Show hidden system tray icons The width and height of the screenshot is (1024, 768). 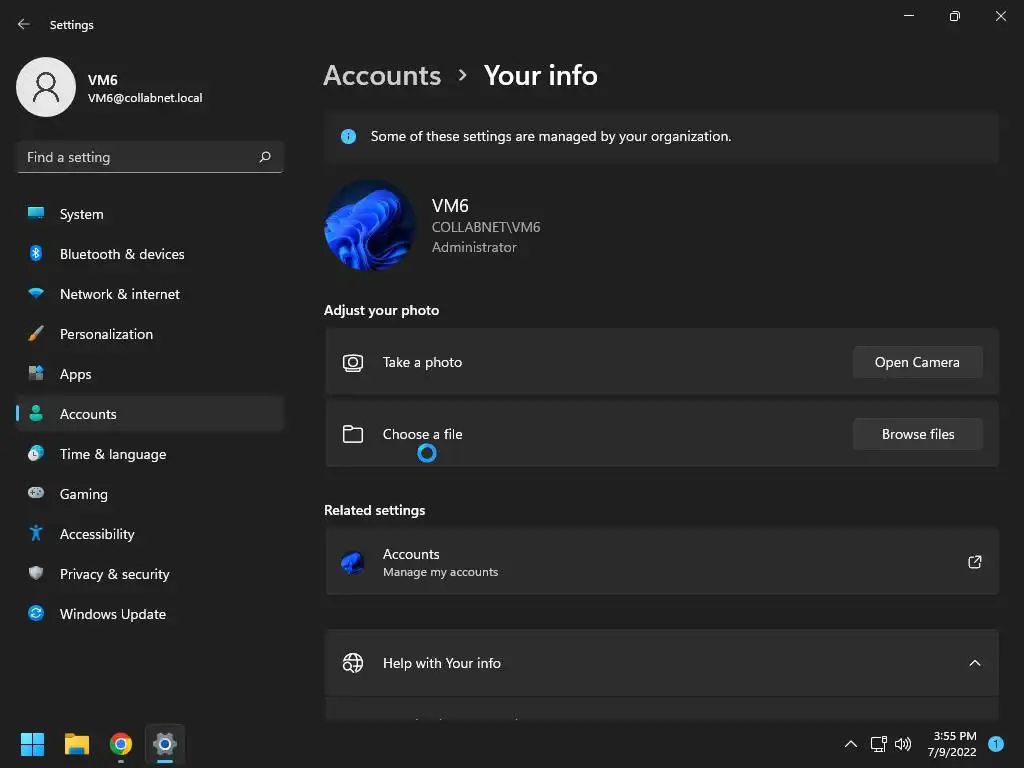(x=851, y=744)
